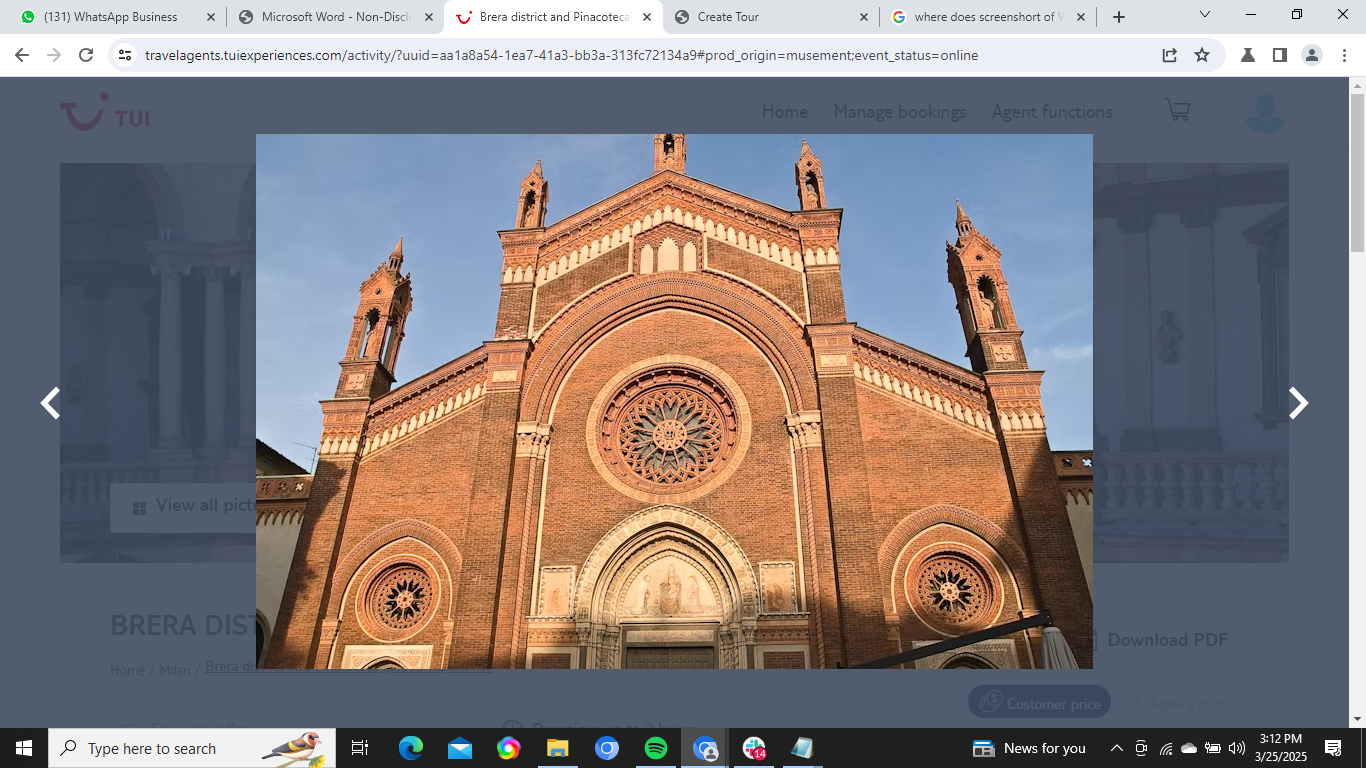Bookmark this page with star icon

[x=1202, y=55]
